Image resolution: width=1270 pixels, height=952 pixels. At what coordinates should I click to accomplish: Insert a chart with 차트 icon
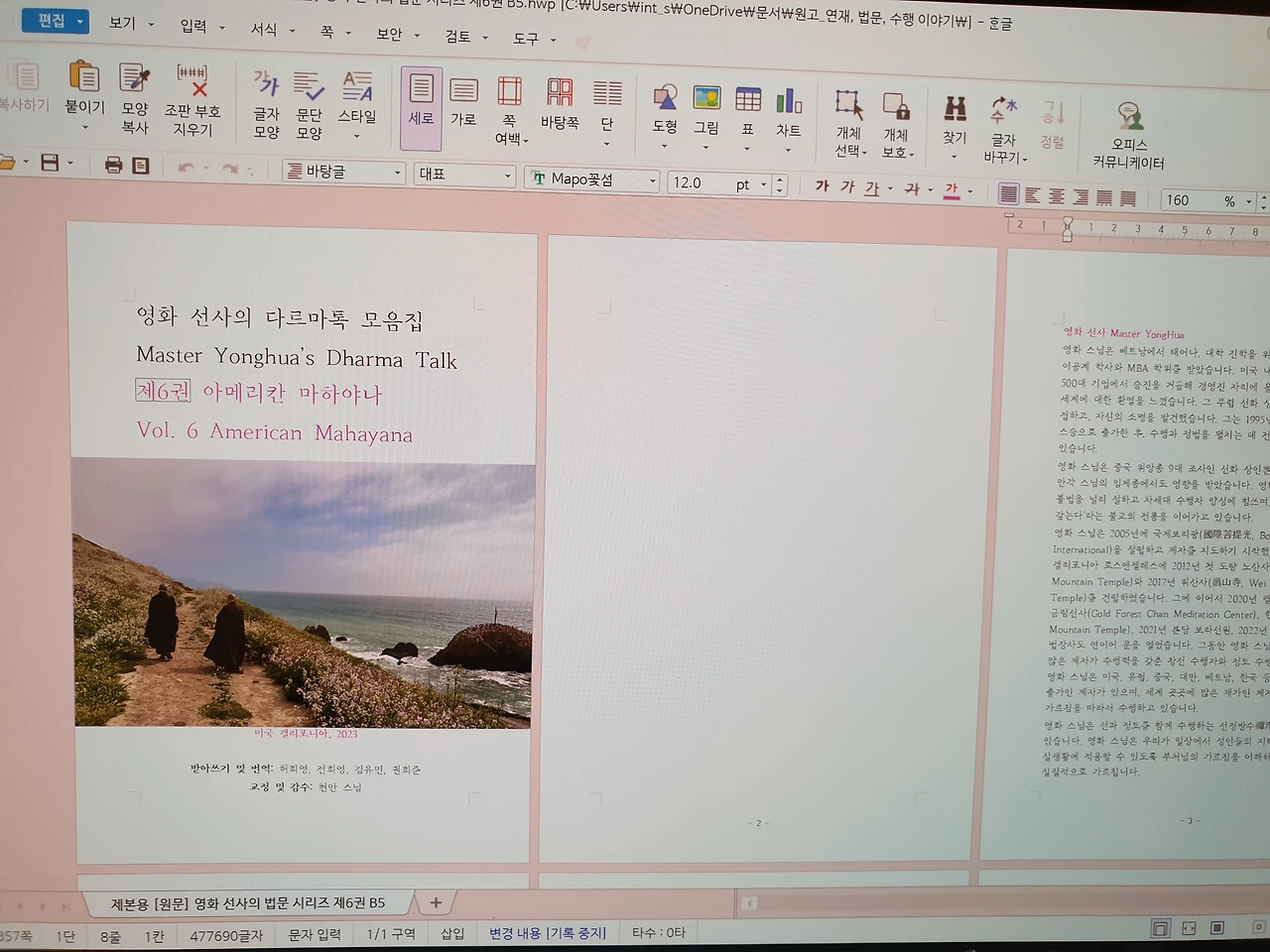tap(789, 99)
